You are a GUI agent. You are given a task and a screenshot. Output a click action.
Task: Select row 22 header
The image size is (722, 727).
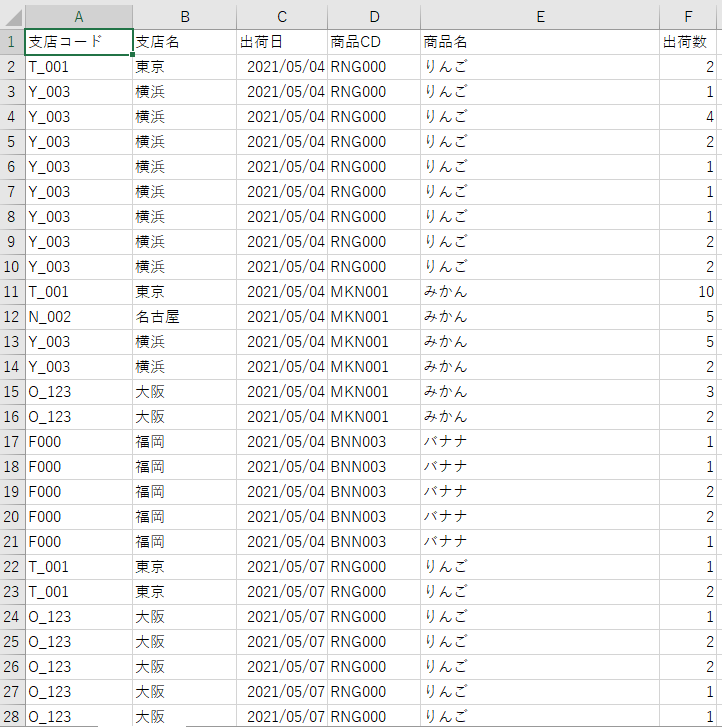pos(12,567)
